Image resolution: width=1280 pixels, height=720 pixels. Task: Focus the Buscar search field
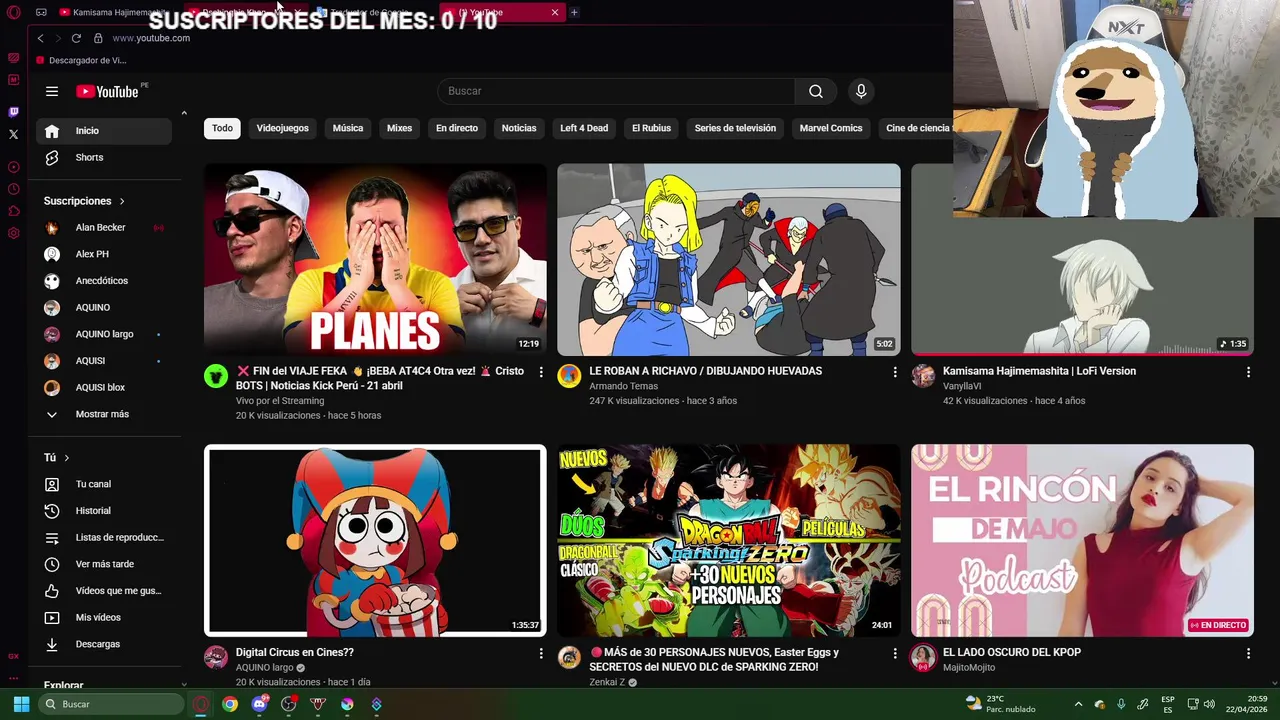[x=616, y=91]
